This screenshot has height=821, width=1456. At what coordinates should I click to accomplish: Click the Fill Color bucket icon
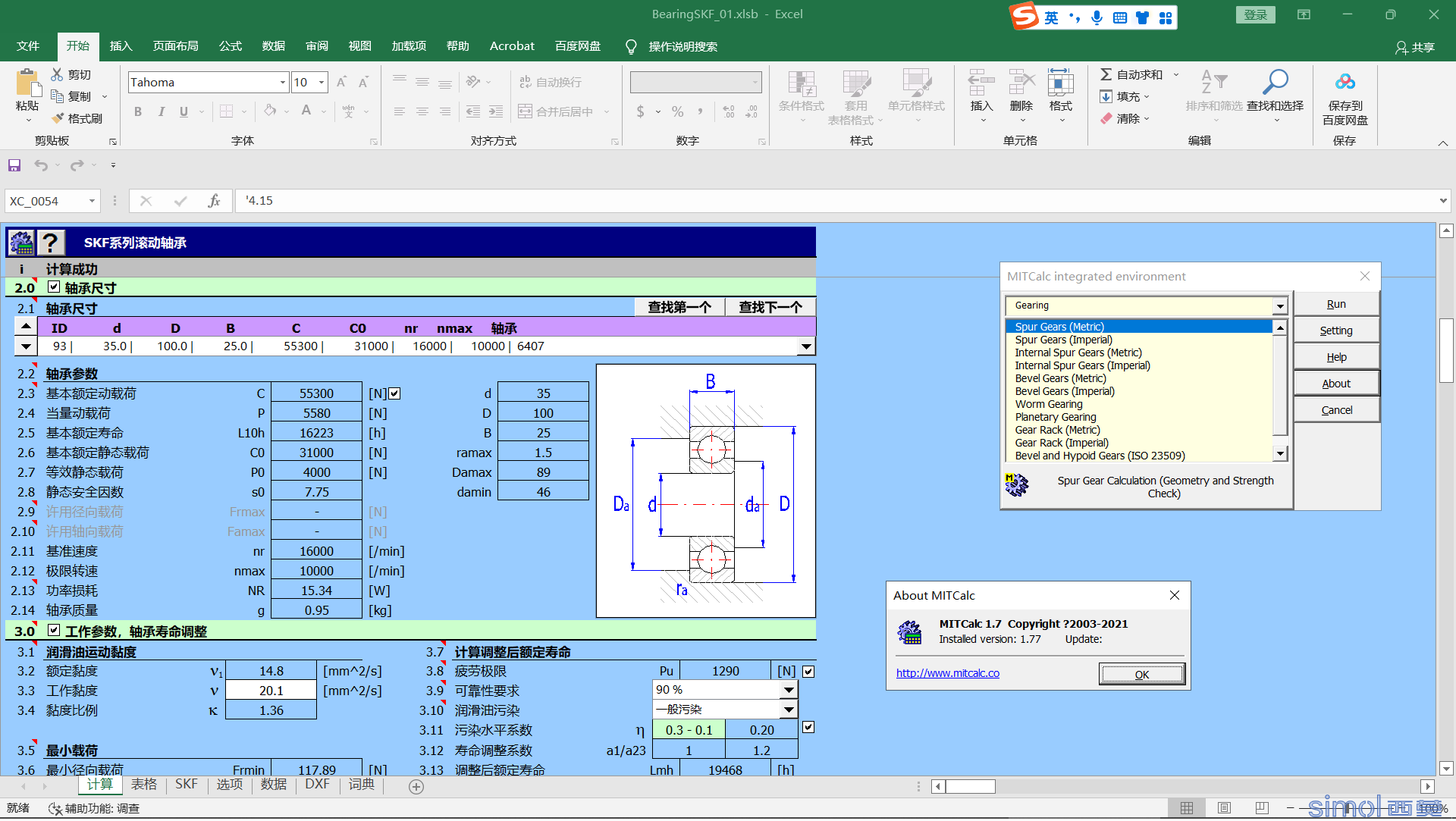point(270,111)
